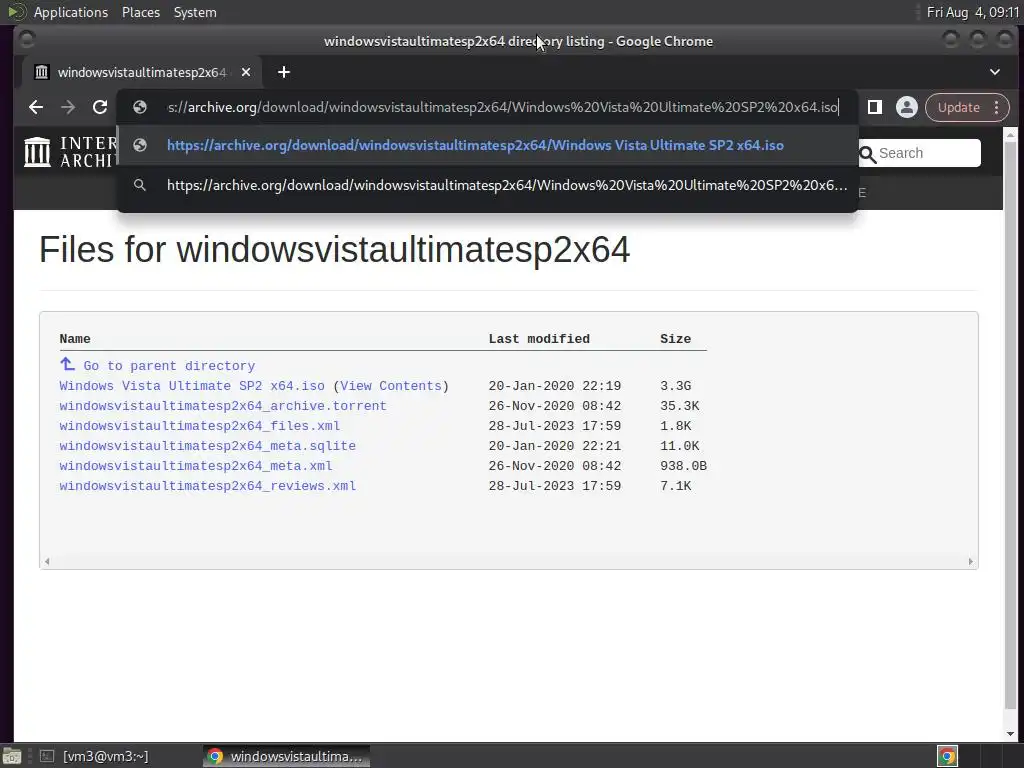This screenshot has width=1024, height=768.
Task: Click the 7.1K size value
Action: click(x=675, y=486)
